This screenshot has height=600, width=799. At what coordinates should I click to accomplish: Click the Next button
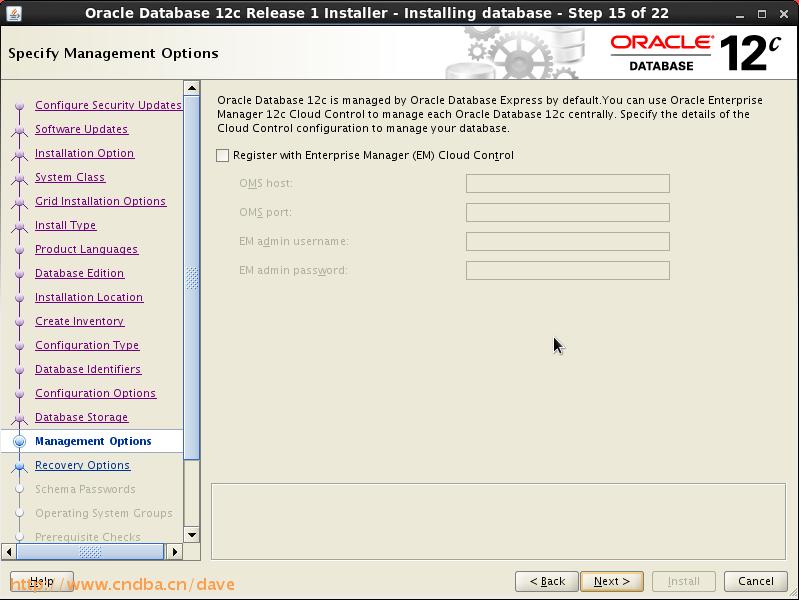[x=611, y=581]
